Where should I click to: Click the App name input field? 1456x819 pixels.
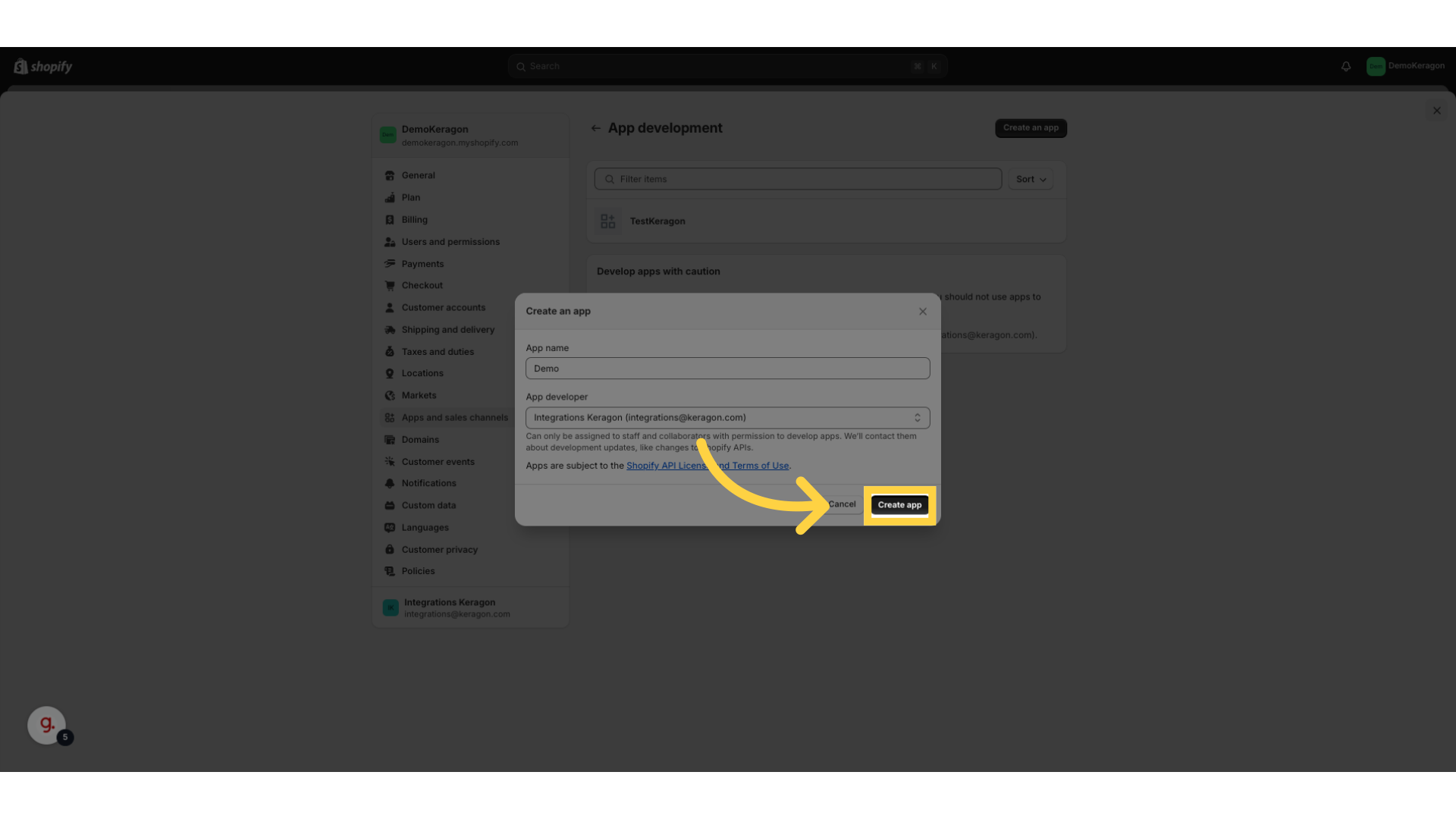(727, 369)
